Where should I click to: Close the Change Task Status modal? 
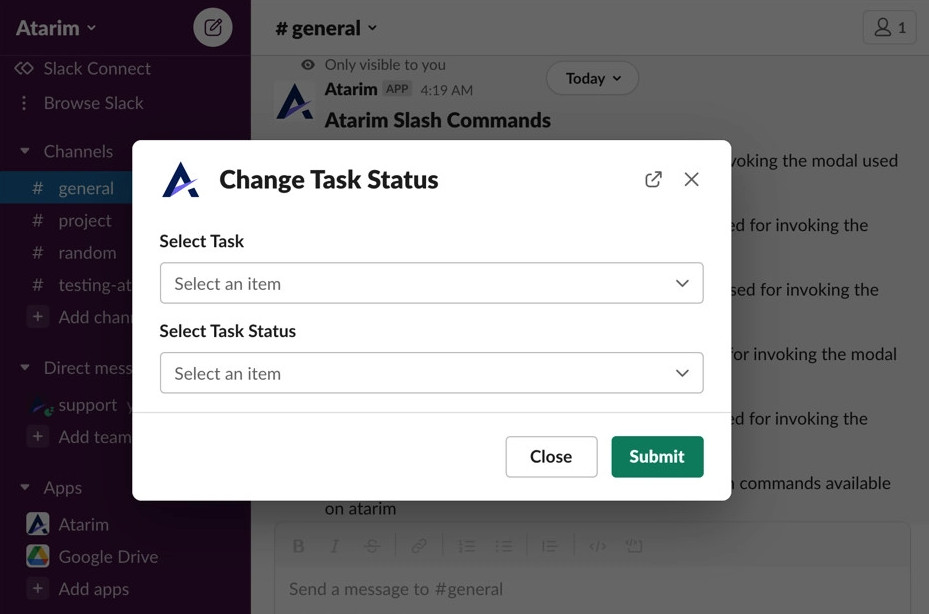click(x=691, y=180)
